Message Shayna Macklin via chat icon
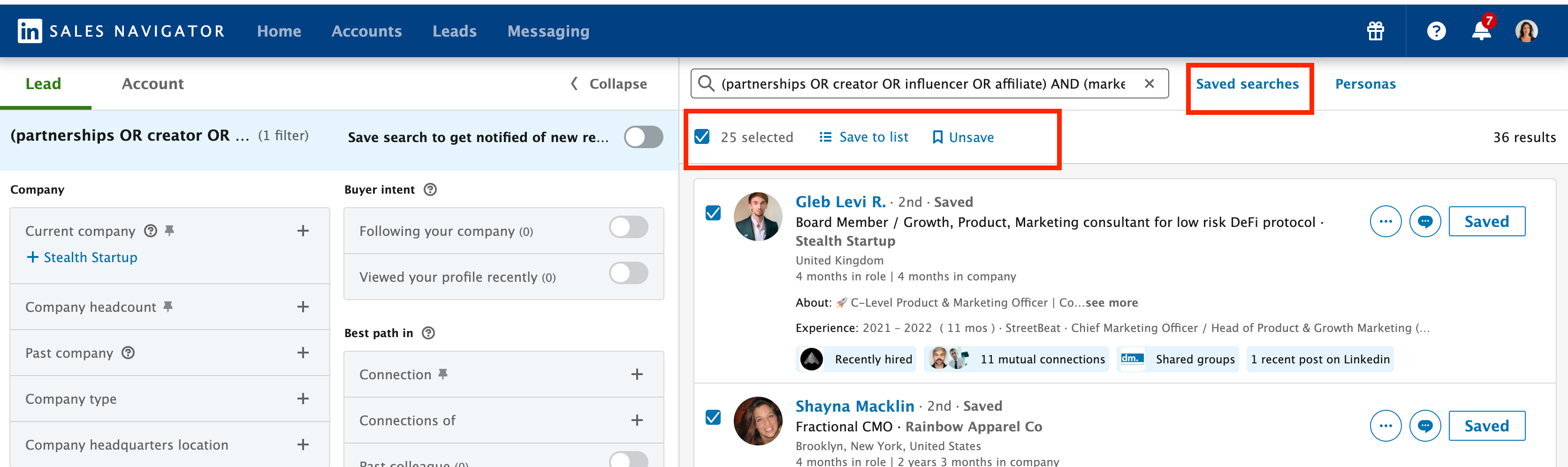Image resolution: width=1568 pixels, height=467 pixels. tap(1425, 426)
